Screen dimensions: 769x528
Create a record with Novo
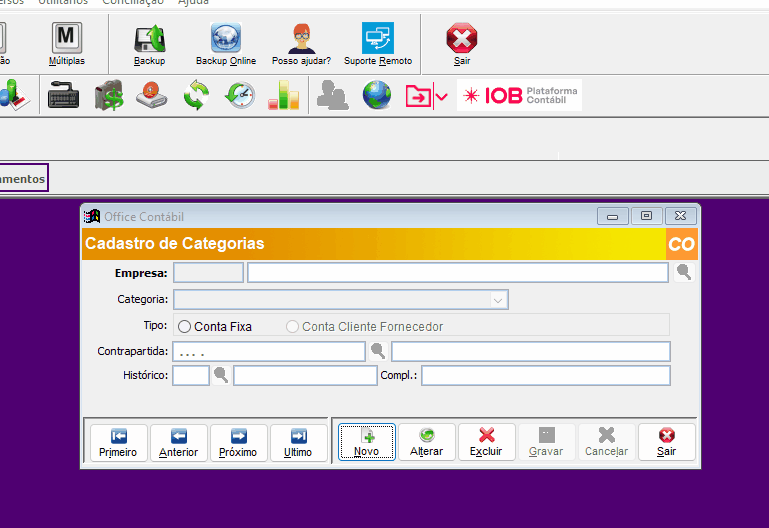[366, 442]
